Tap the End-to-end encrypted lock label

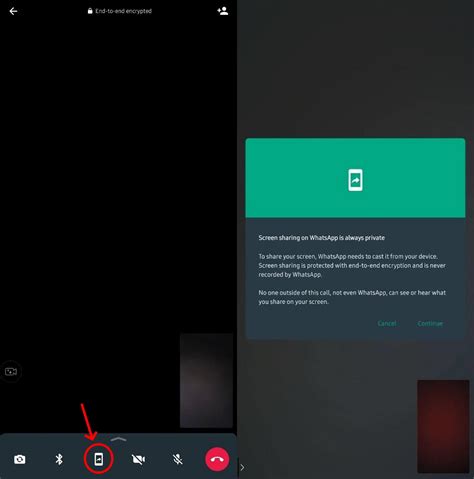(x=120, y=11)
